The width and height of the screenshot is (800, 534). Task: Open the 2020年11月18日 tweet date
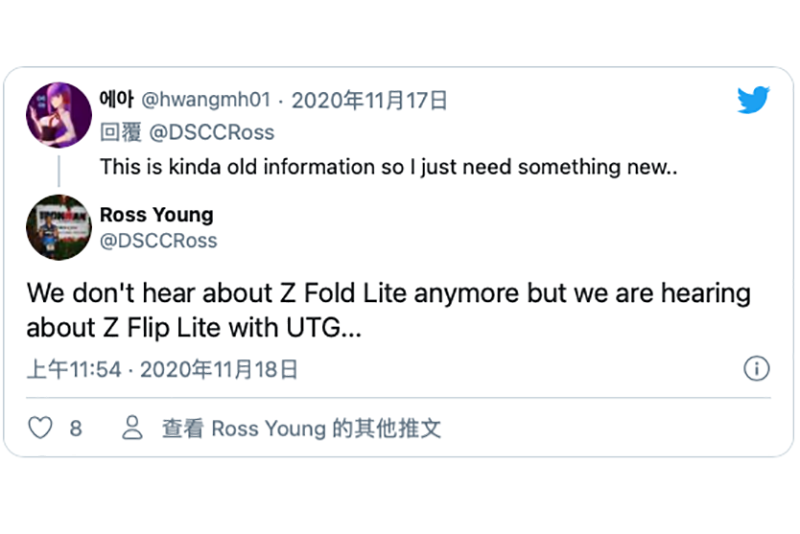click(219, 370)
